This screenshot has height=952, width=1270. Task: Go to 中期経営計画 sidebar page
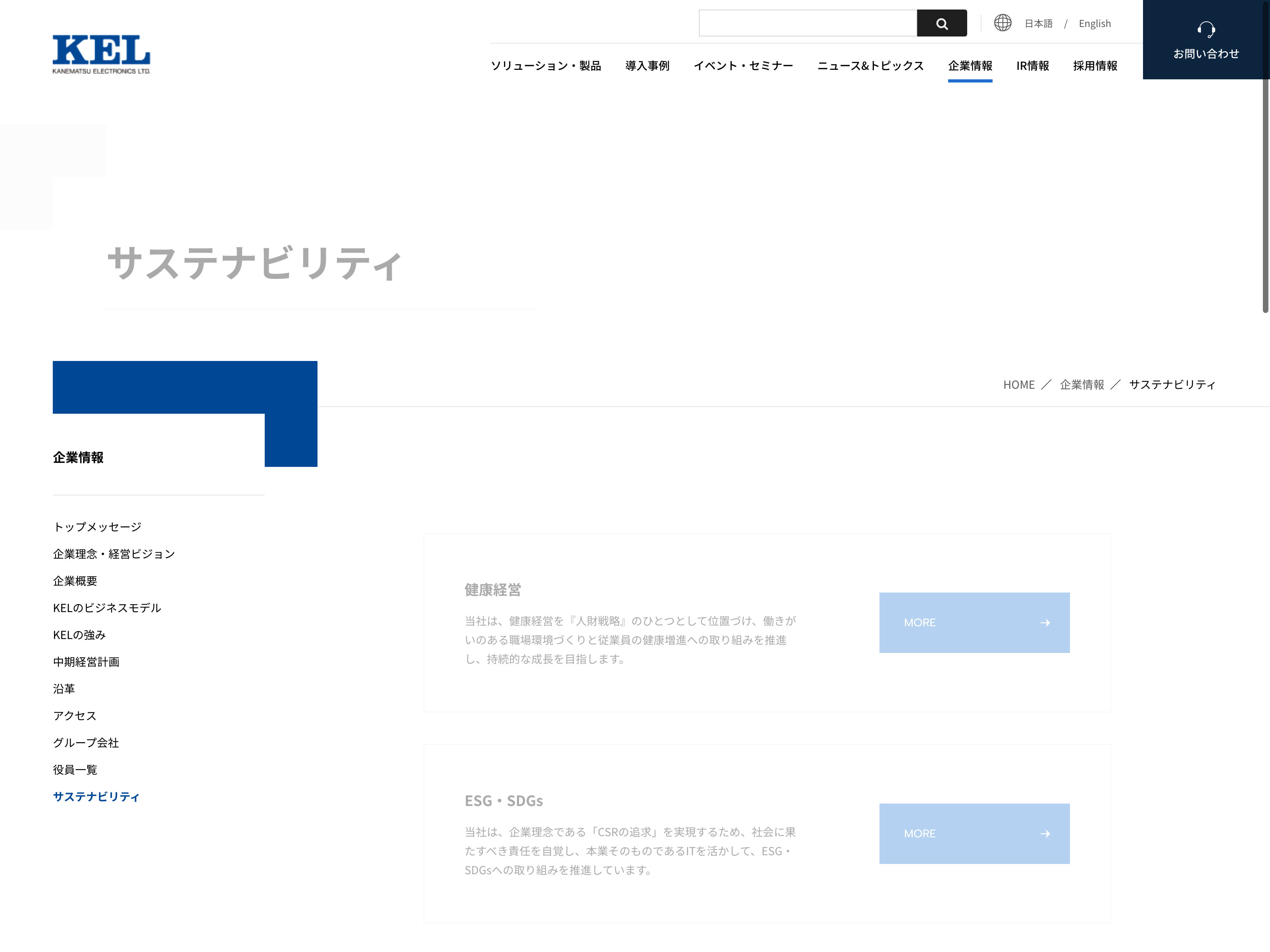click(86, 662)
